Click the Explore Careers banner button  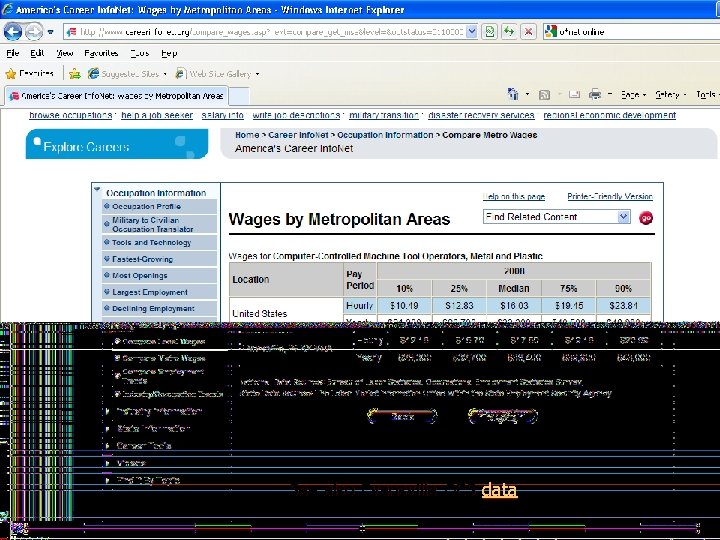(x=117, y=144)
